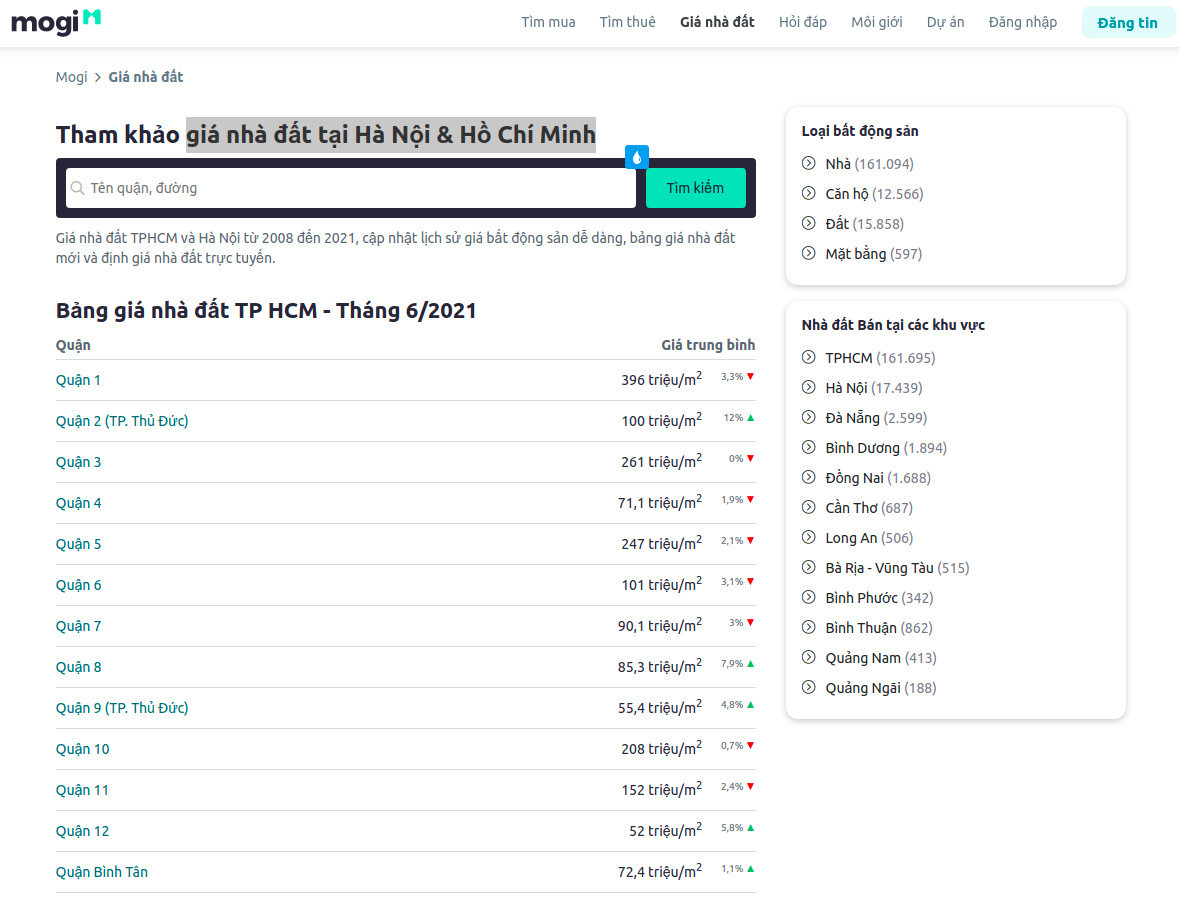Image resolution: width=1179 pixels, height=897 pixels.
Task: Go to Giá nhà đất page
Action: pos(717,23)
